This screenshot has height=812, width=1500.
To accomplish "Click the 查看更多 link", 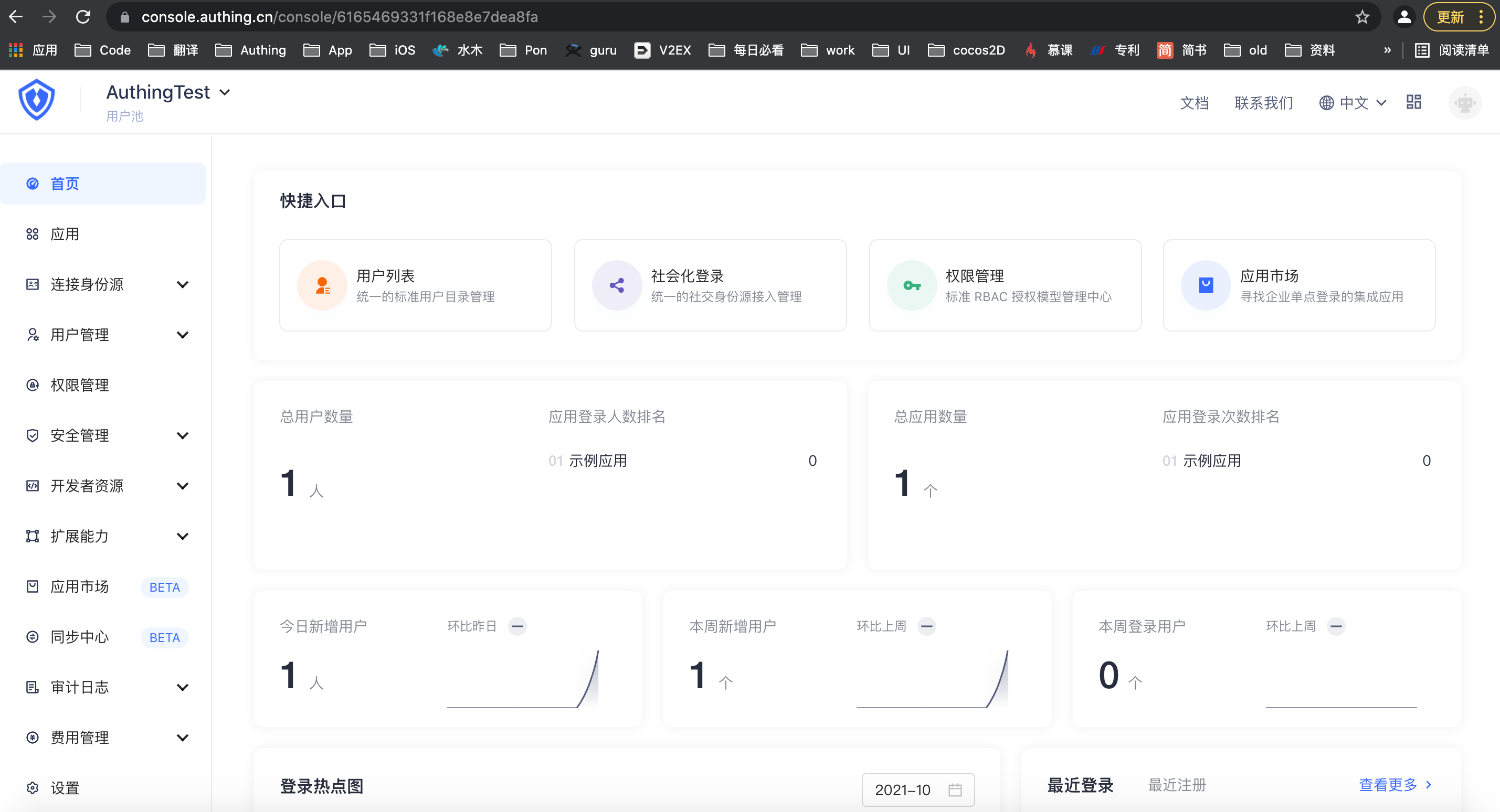I will 1395,785.
